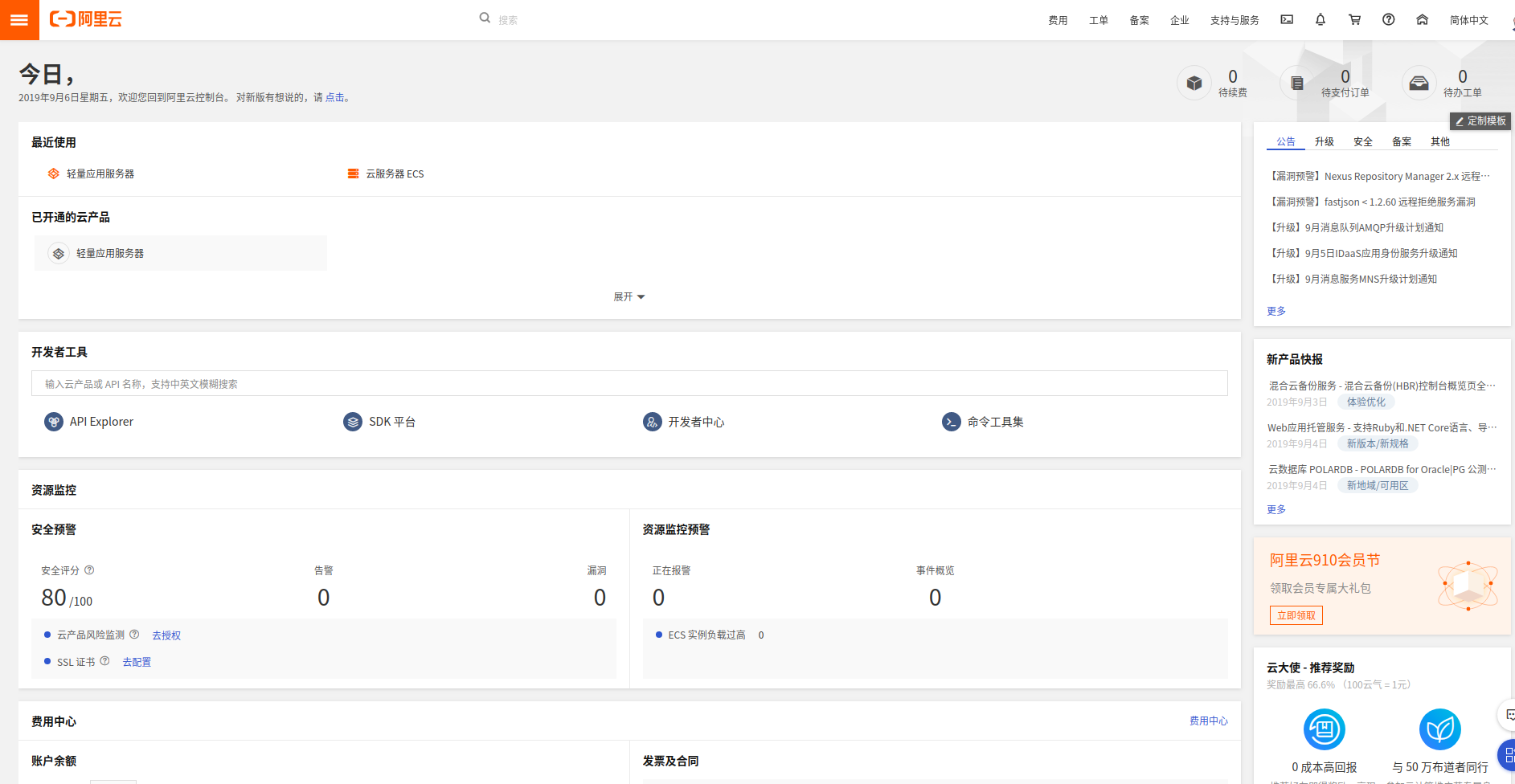Viewport: 1515px width, 784px height.
Task: Click the developer tools API search box
Action: (x=629, y=383)
